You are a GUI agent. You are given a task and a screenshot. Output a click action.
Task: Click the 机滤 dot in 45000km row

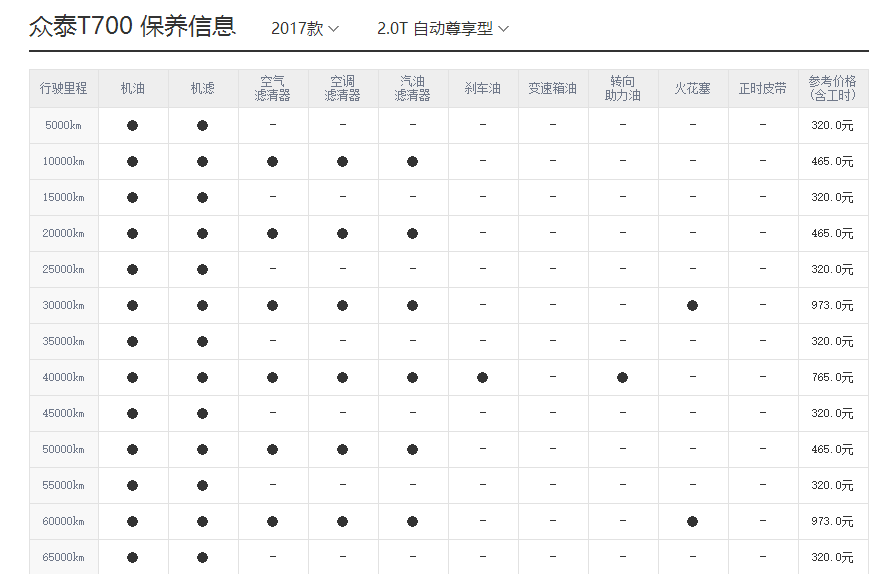[x=203, y=413]
